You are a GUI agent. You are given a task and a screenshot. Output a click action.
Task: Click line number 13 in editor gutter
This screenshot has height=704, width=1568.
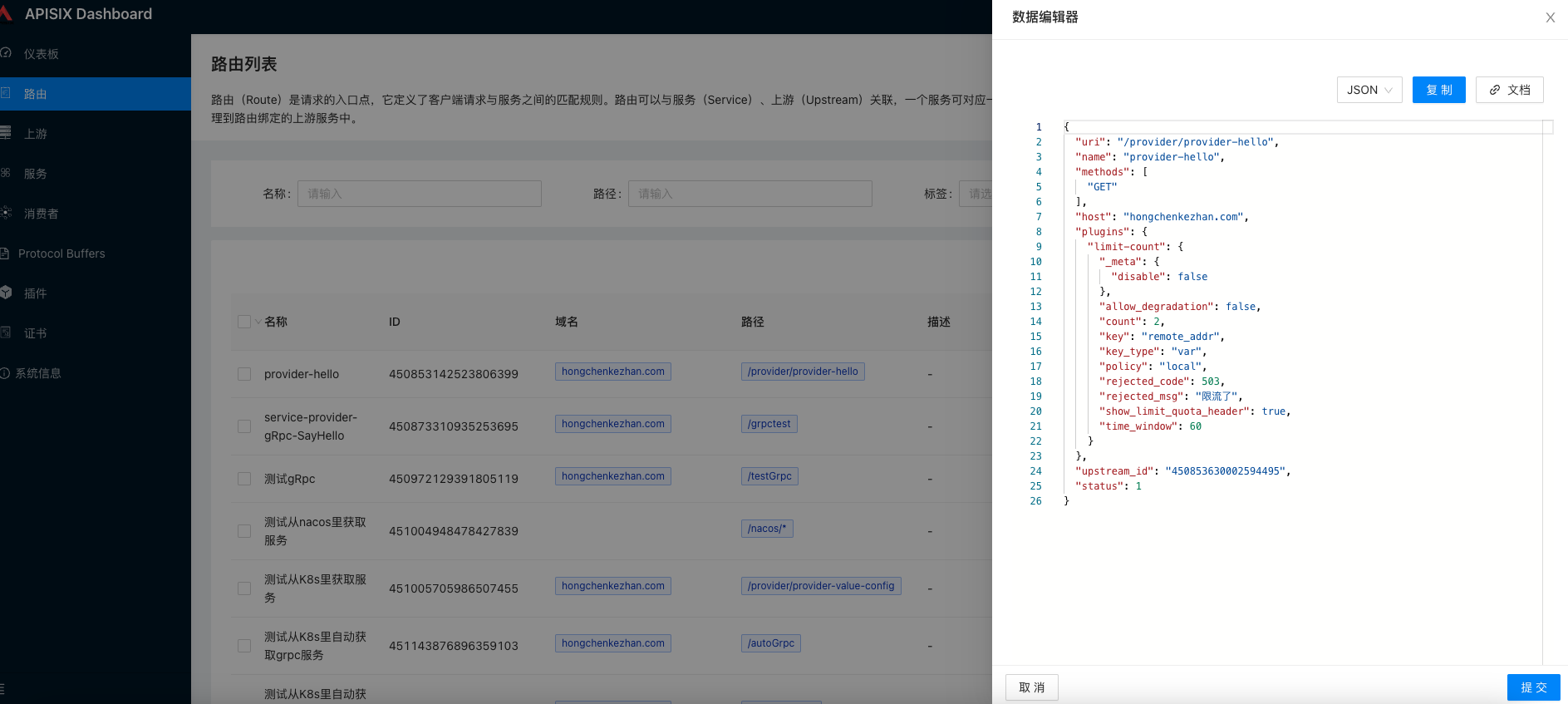pyautogui.click(x=1035, y=307)
